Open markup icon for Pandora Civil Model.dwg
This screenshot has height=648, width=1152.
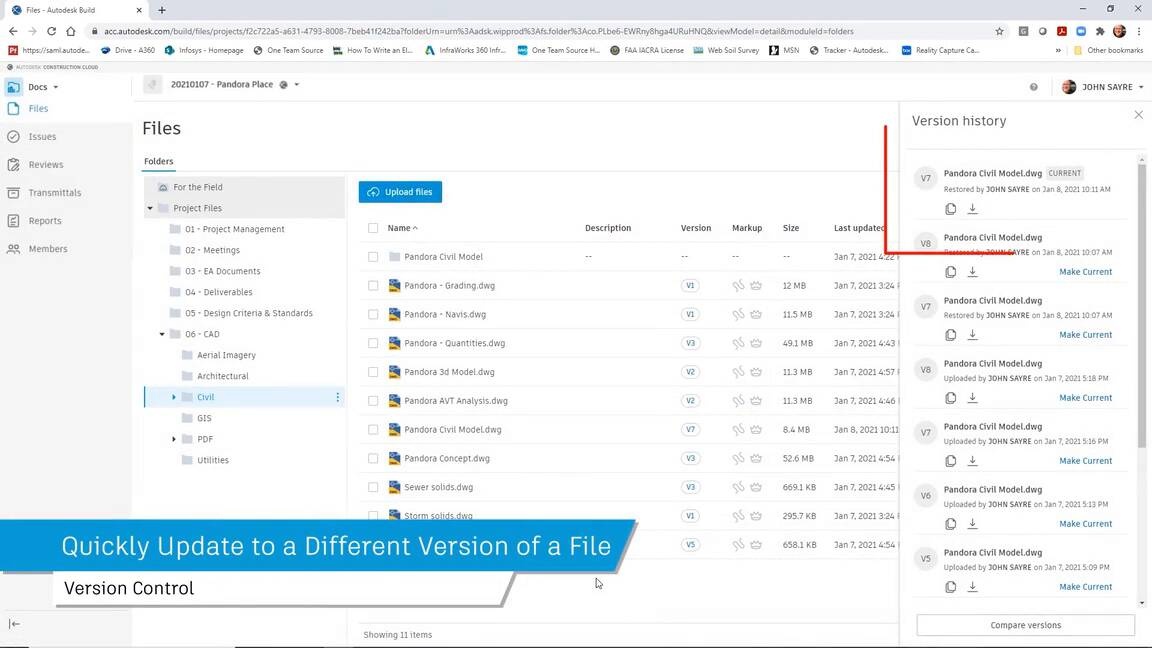pos(738,430)
